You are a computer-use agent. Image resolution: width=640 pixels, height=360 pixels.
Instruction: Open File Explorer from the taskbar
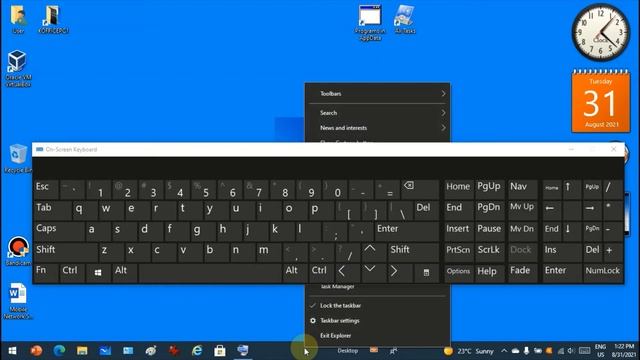pos(82,351)
